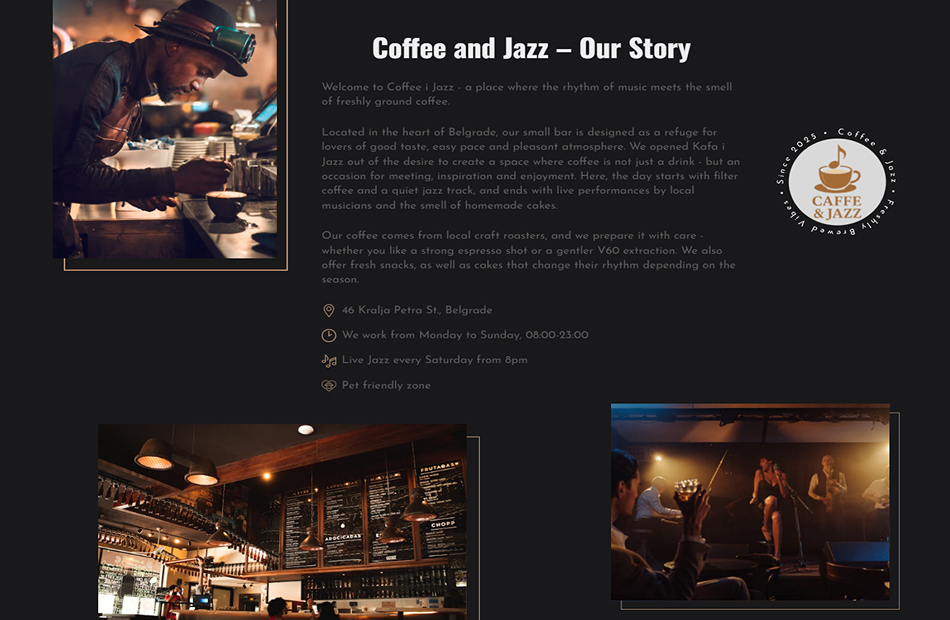950x620 pixels.
Task: Click the location pin icon
Action: tap(328, 310)
